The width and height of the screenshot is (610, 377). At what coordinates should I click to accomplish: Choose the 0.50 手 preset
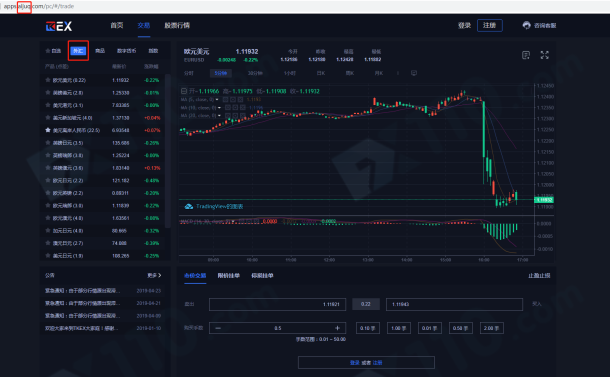pos(461,328)
